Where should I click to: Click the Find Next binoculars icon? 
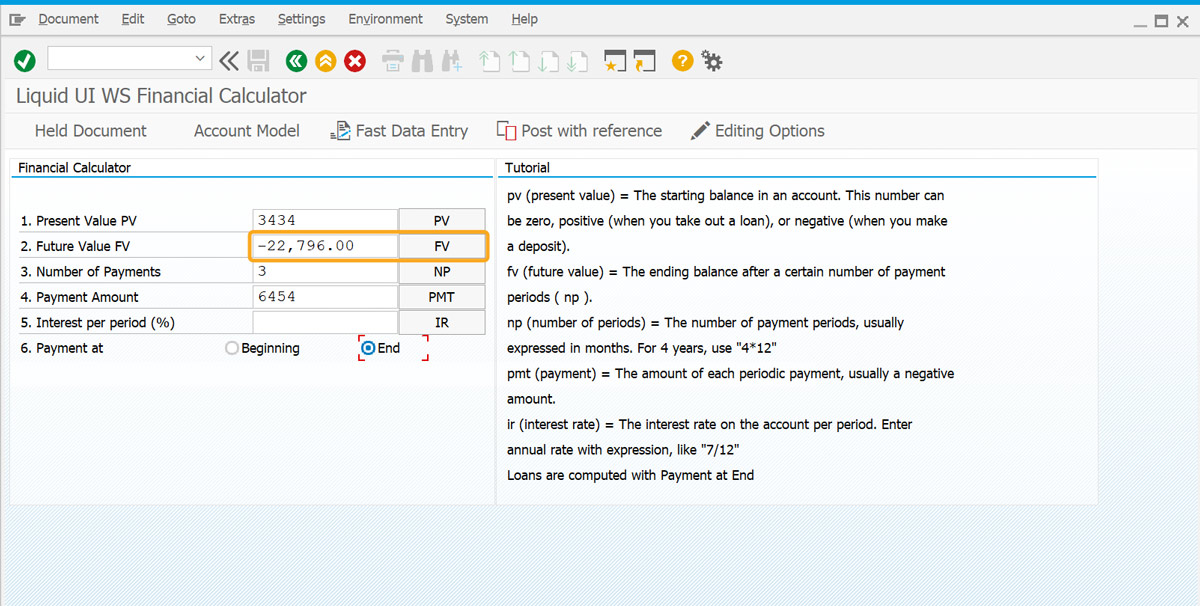coord(451,61)
